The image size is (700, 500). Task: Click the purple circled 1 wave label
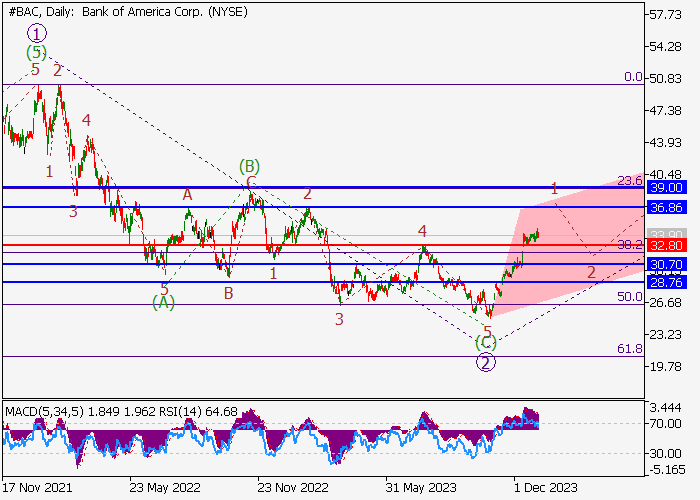point(37,33)
